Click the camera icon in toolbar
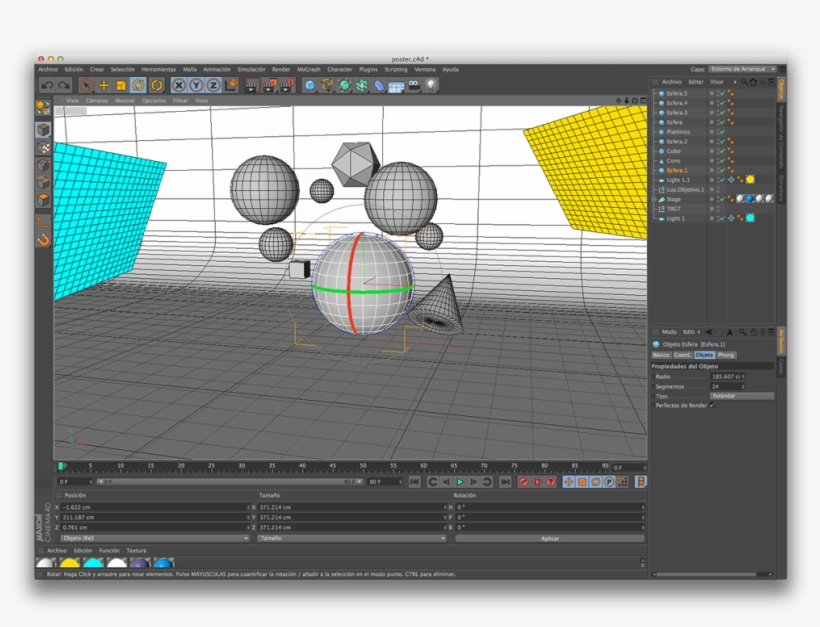 [x=413, y=86]
